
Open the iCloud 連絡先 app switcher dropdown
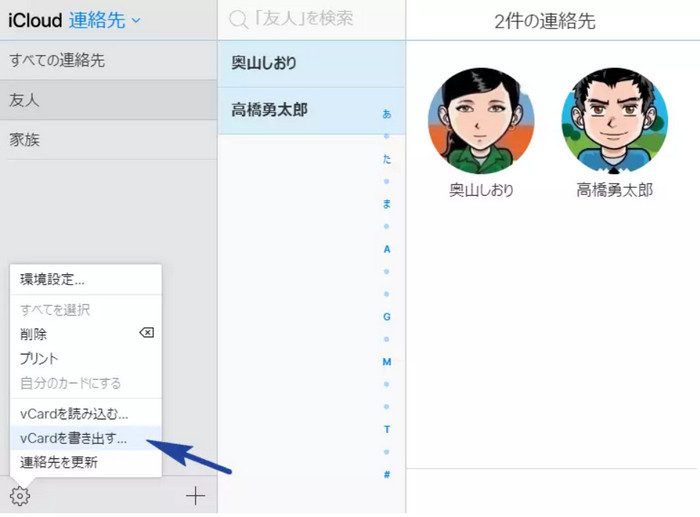tap(105, 20)
